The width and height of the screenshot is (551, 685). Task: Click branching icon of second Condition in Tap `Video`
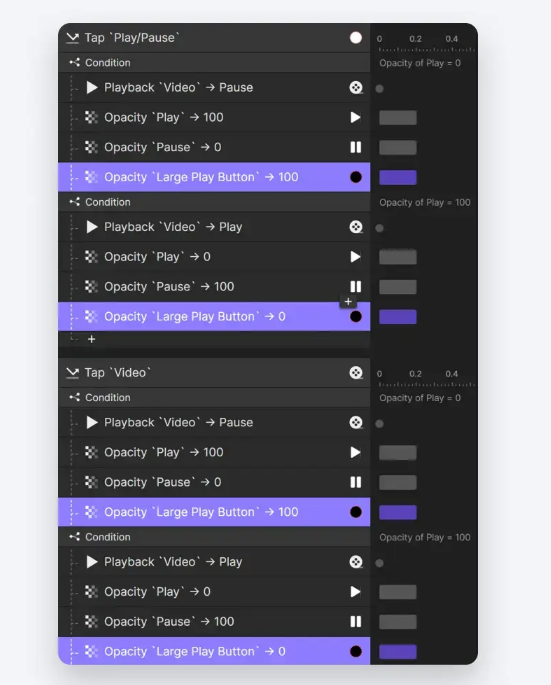point(74,536)
